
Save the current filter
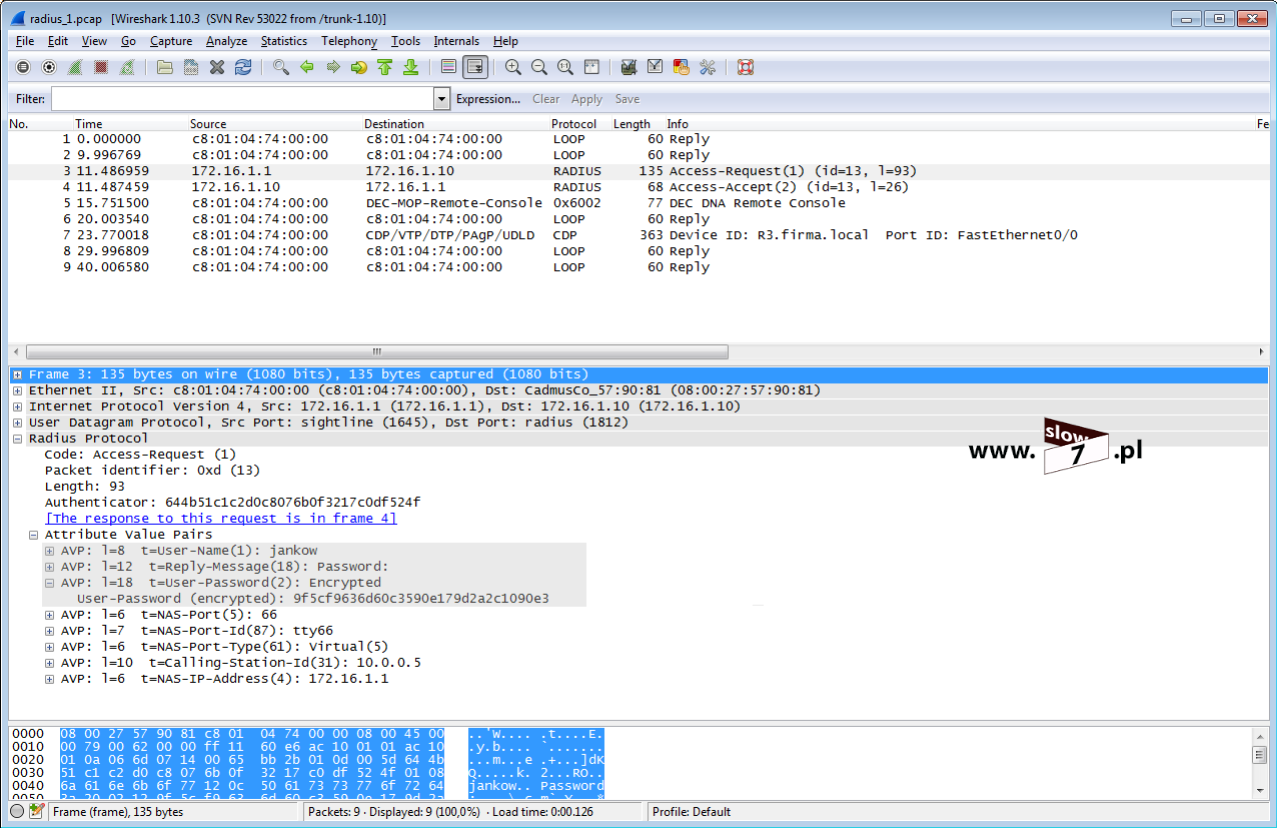click(627, 99)
